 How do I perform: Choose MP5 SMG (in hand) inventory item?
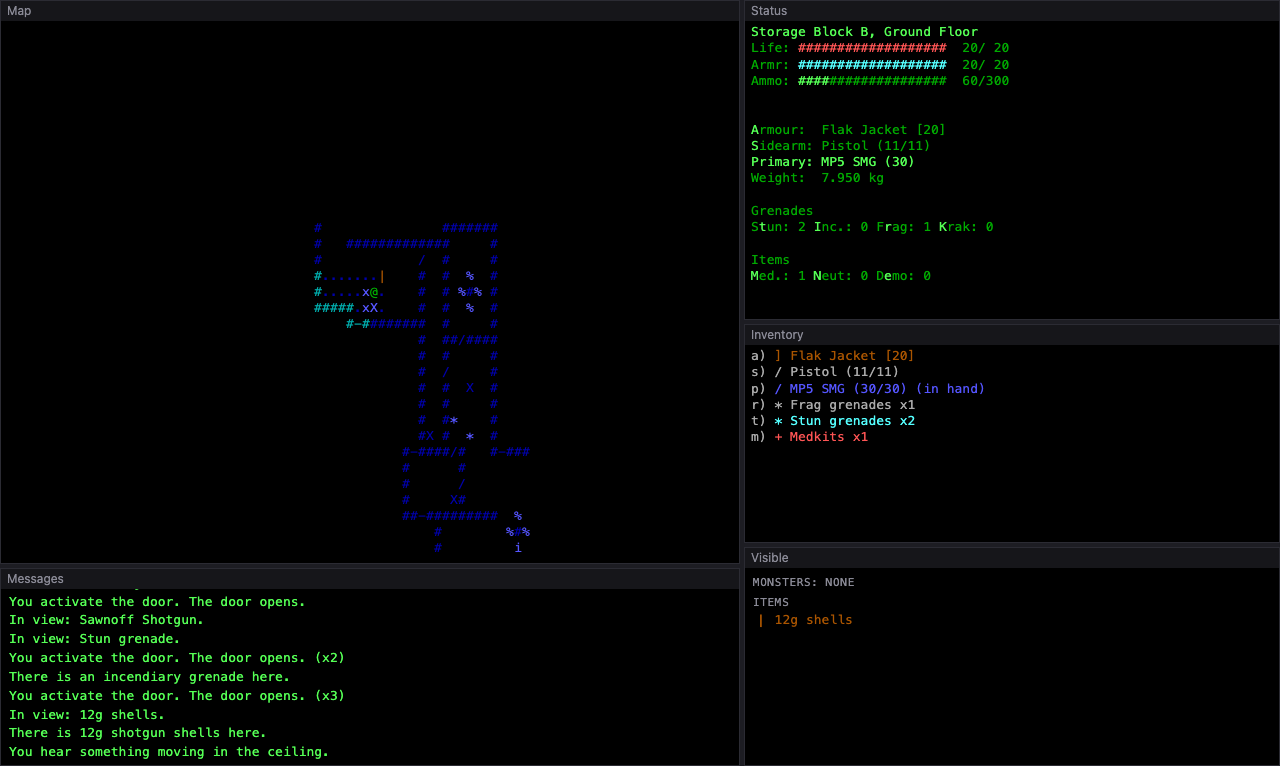pyautogui.click(x=868, y=388)
